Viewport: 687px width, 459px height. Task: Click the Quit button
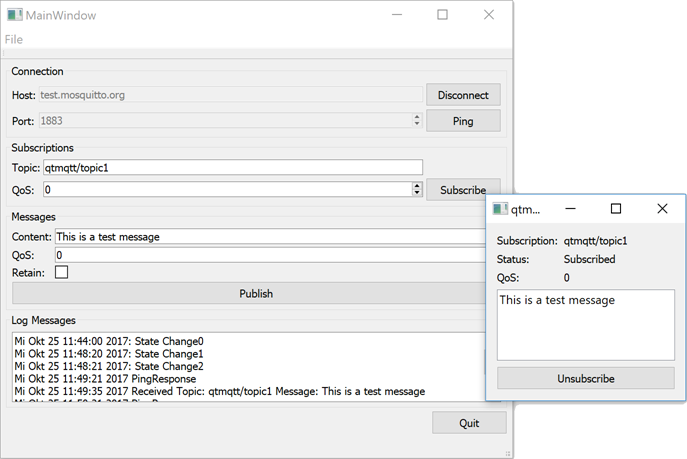point(469,423)
